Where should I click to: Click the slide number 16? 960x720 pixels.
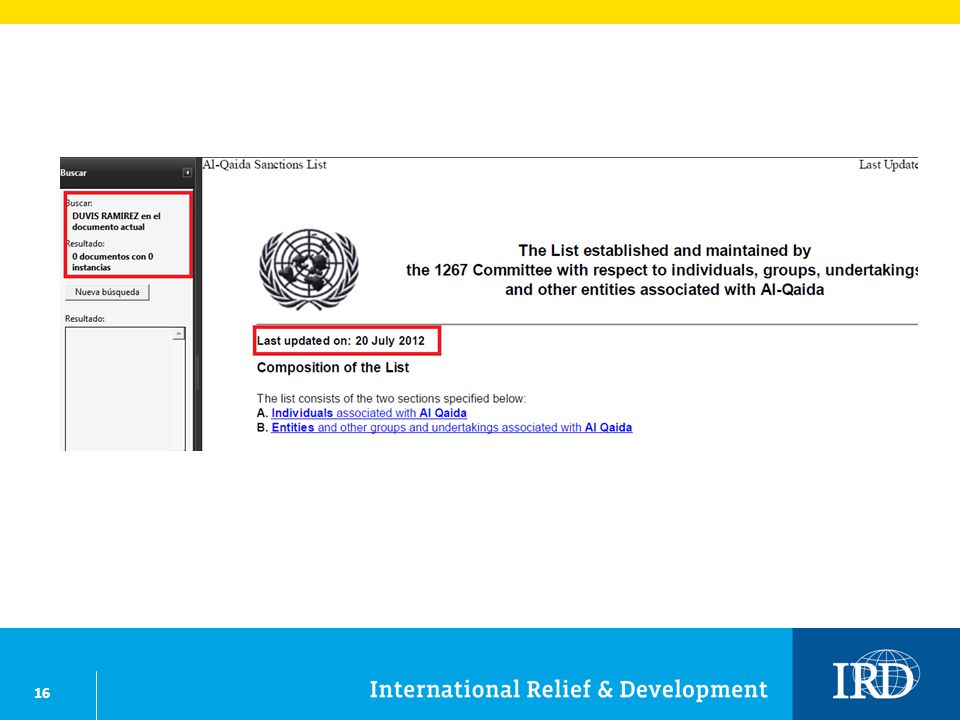pos(42,692)
